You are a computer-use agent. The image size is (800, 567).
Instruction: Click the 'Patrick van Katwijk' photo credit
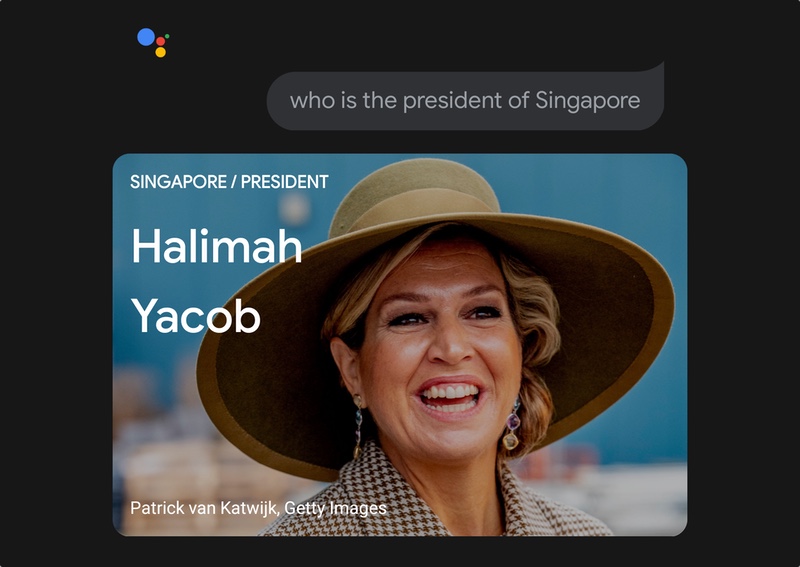(x=204, y=508)
